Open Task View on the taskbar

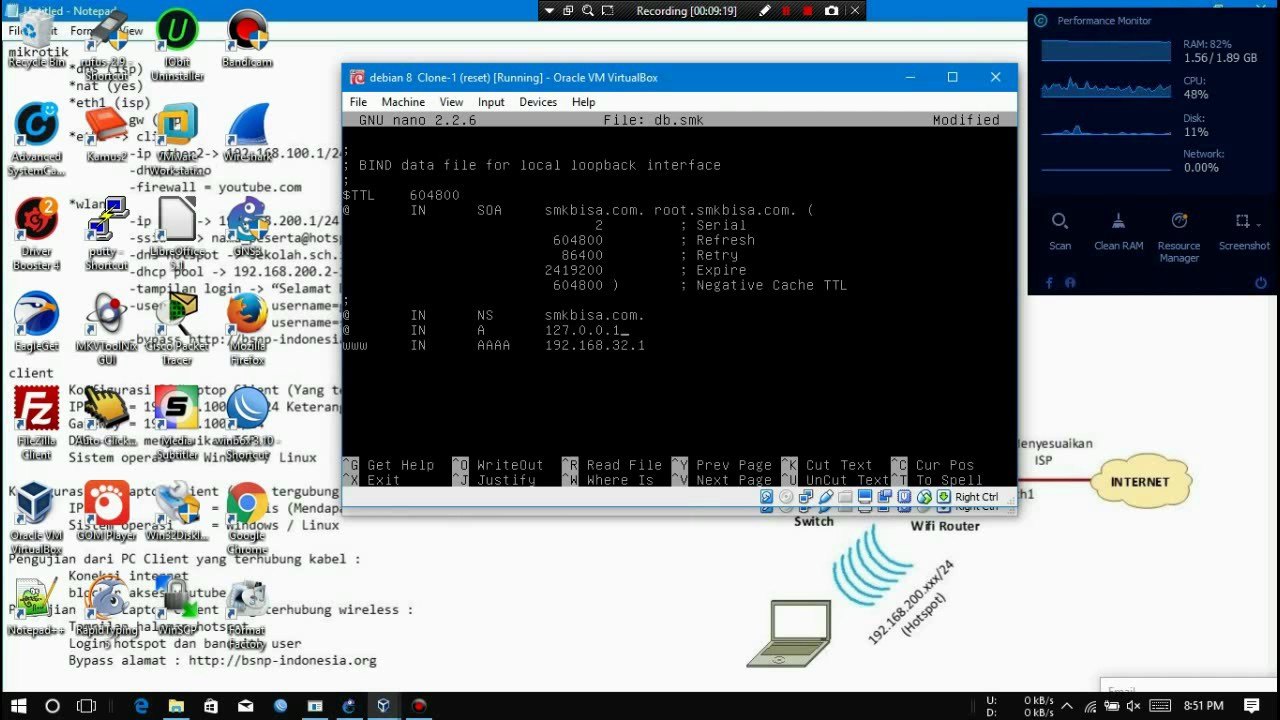(x=86, y=706)
